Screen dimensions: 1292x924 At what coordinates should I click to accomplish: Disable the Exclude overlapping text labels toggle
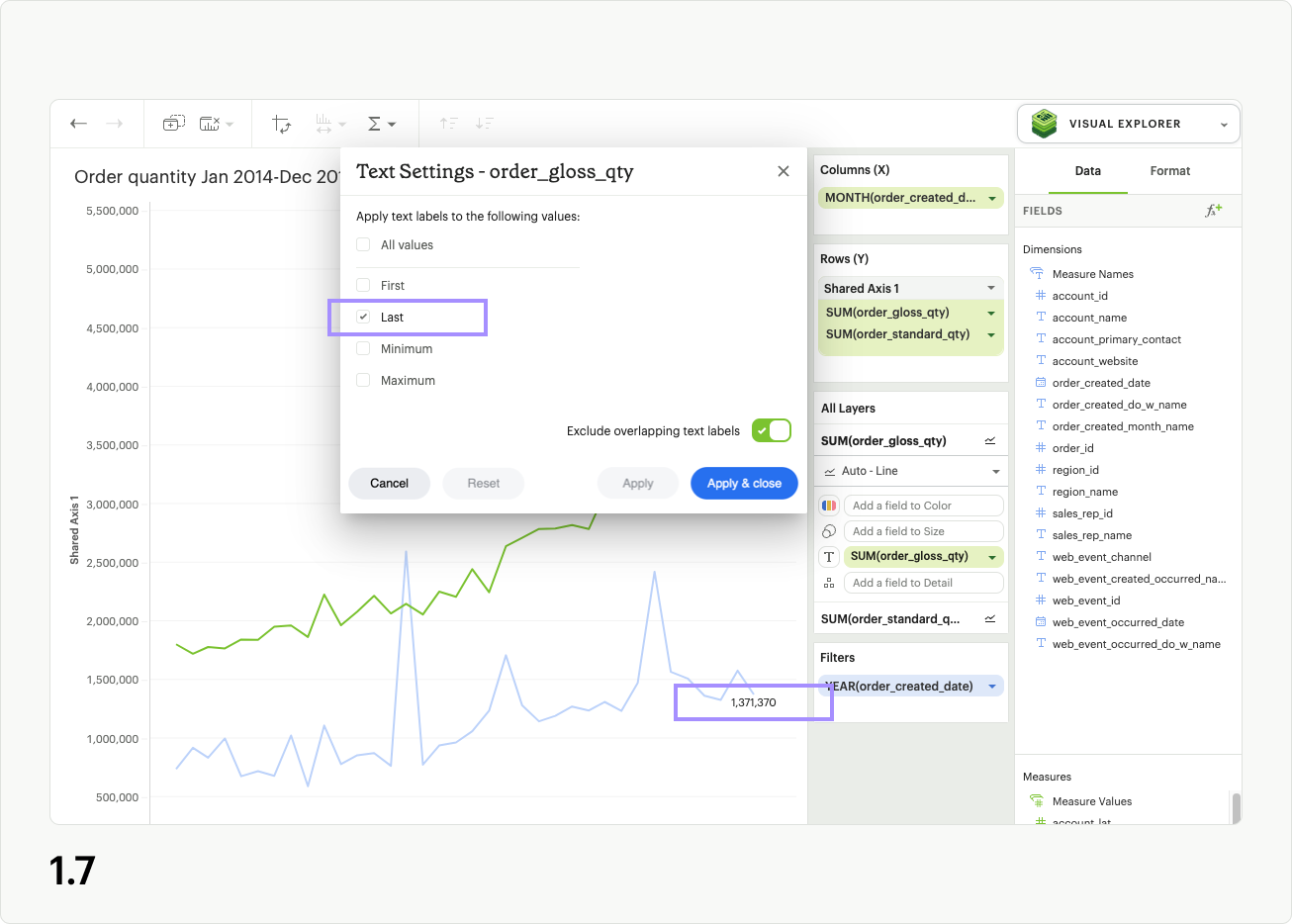(x=771, y=430)
